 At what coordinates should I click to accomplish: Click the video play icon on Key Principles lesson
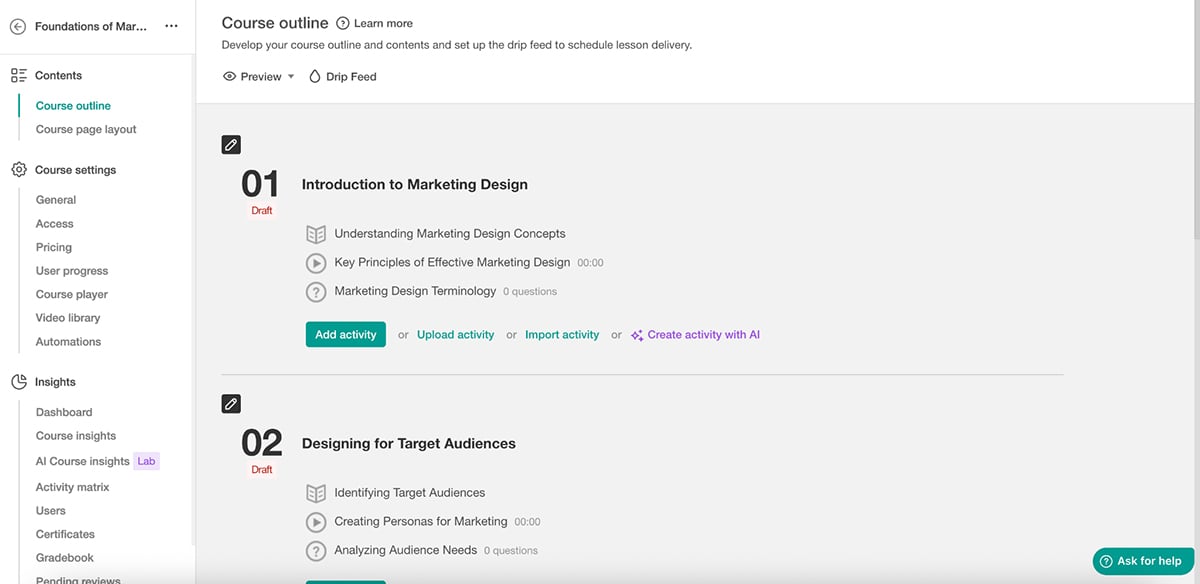tap(316, 262)
